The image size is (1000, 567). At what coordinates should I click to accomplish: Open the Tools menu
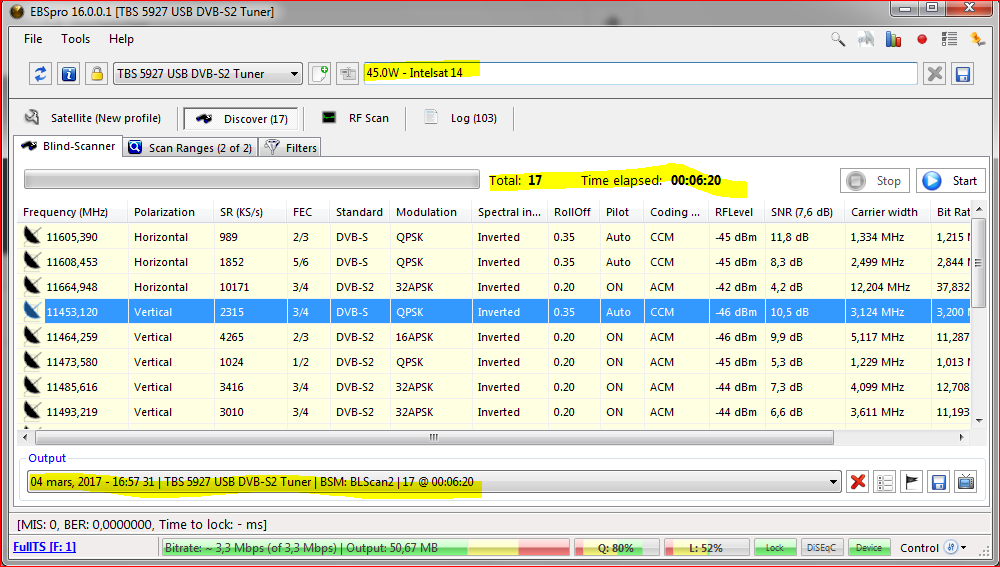pos(75,39)
